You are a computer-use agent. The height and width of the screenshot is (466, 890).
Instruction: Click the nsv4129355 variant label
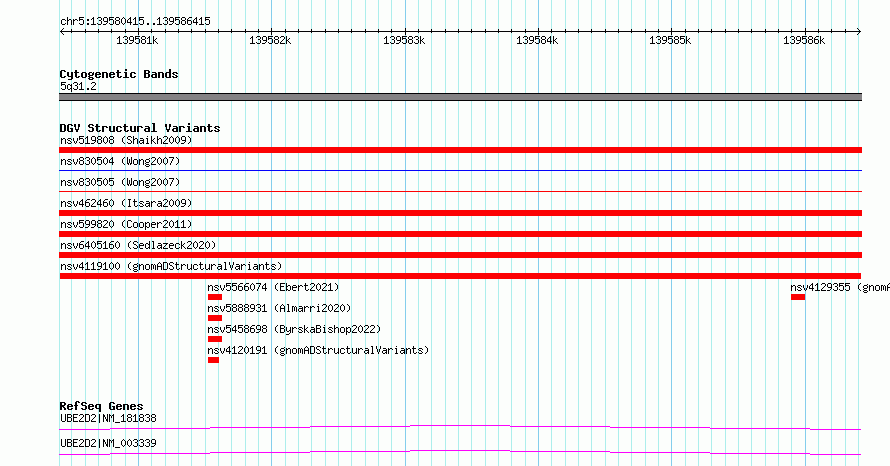coord(840,287)
